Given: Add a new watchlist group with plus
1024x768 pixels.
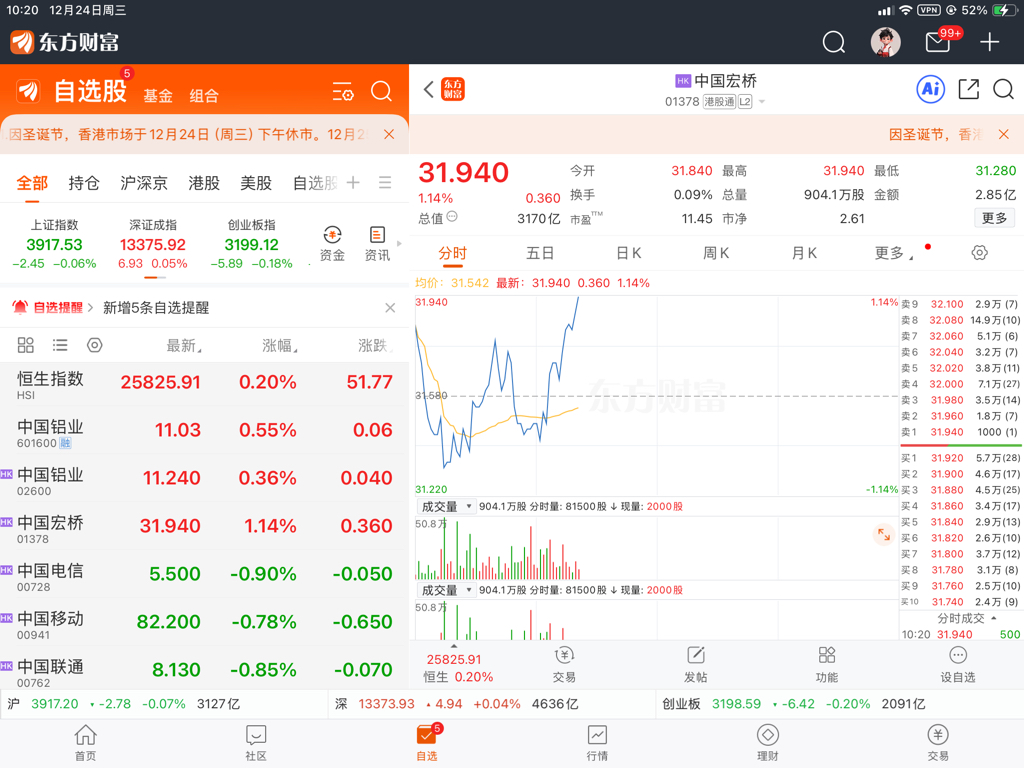Looking at the screenshot, I should click(x=353, y=183).
